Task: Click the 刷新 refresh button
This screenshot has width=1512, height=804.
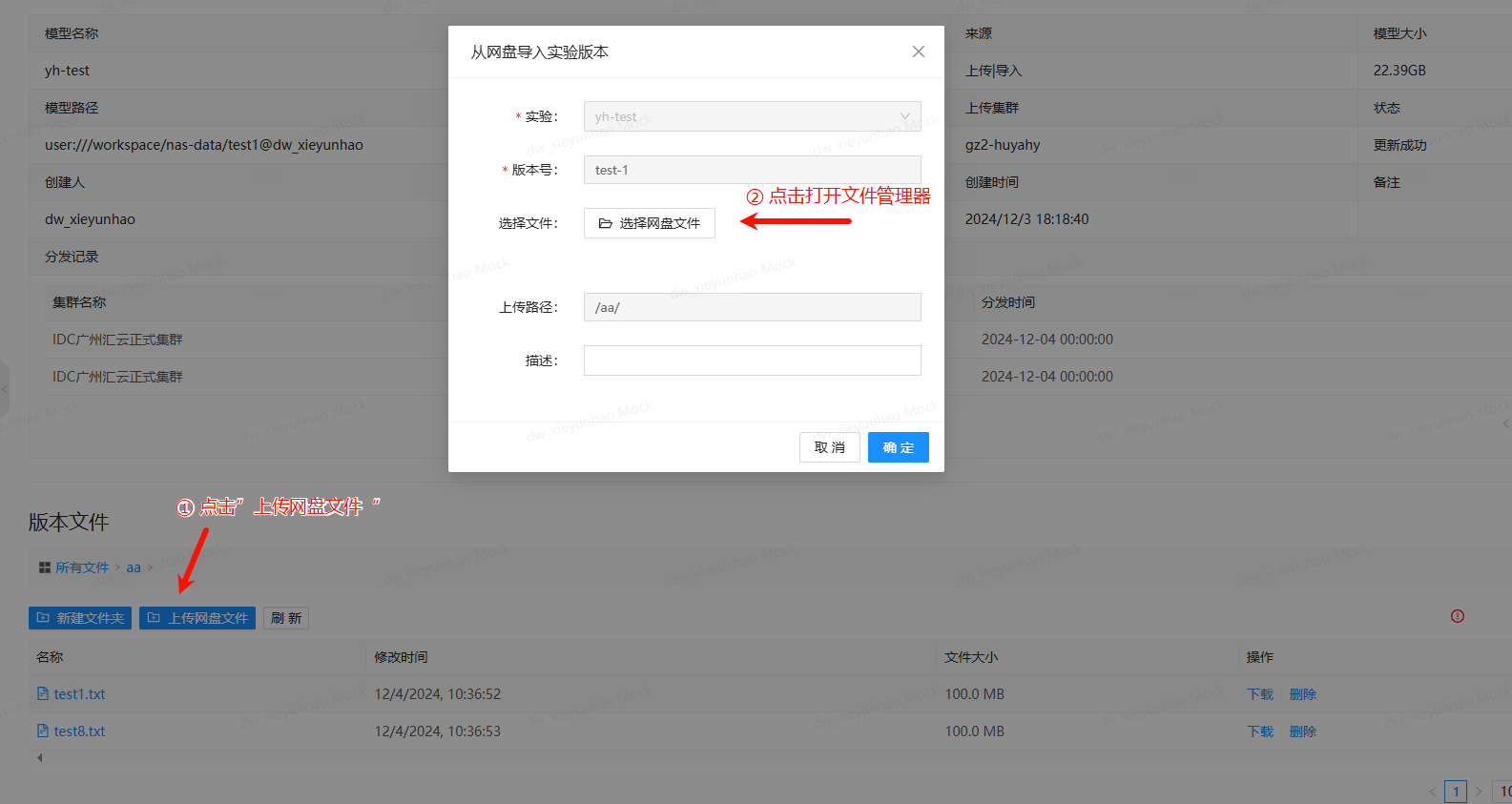Action: [x=286, y=618]
